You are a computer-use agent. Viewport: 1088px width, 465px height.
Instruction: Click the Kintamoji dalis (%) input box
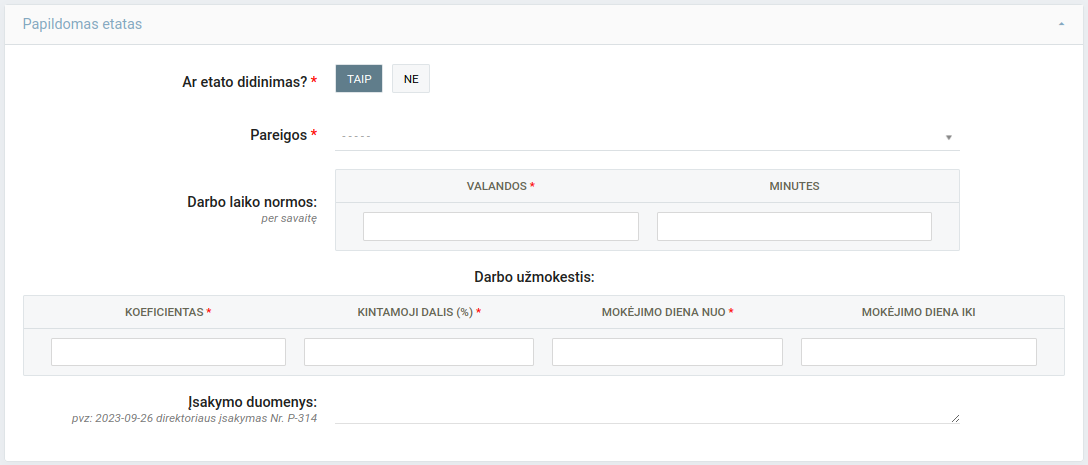coord(419,352)
